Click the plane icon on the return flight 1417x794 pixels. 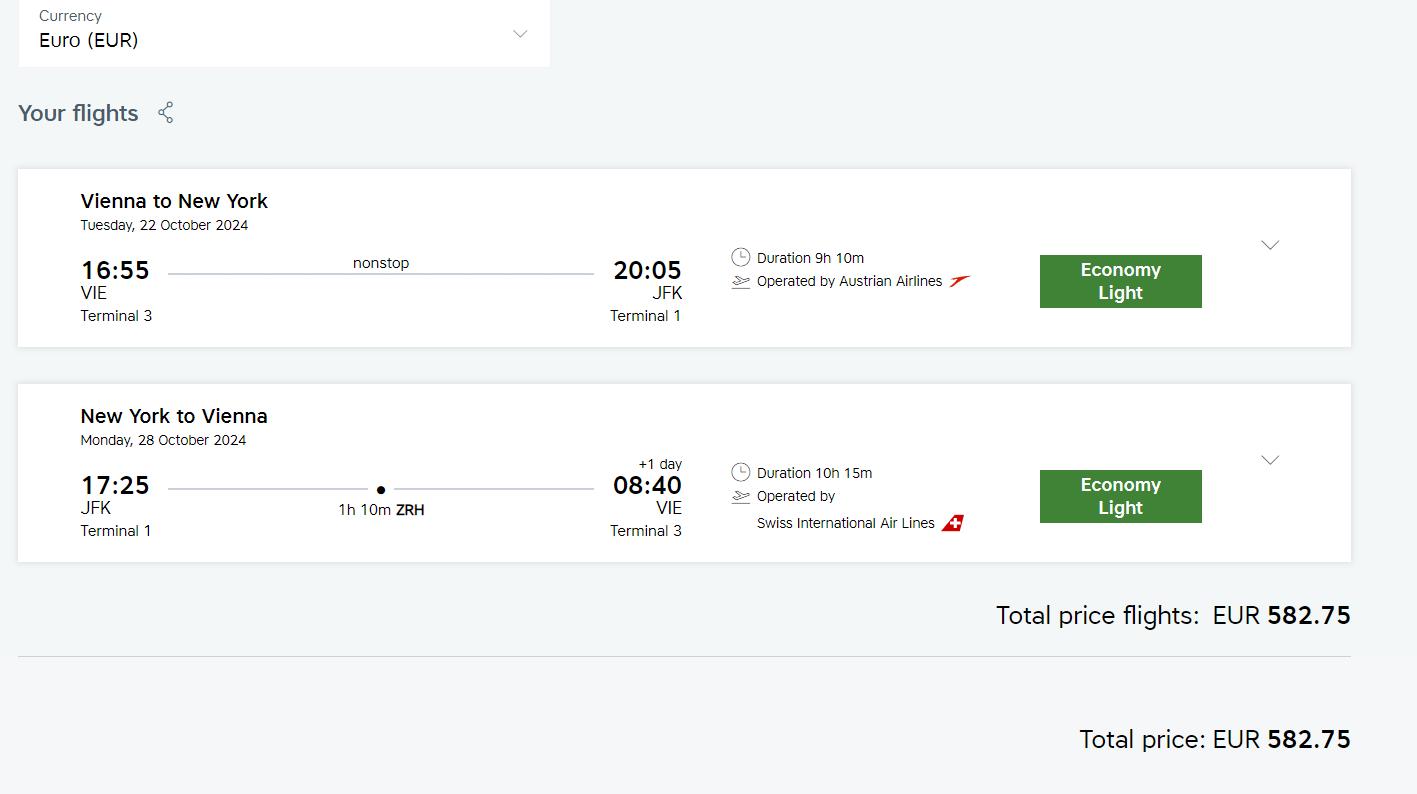coord(740,497)
